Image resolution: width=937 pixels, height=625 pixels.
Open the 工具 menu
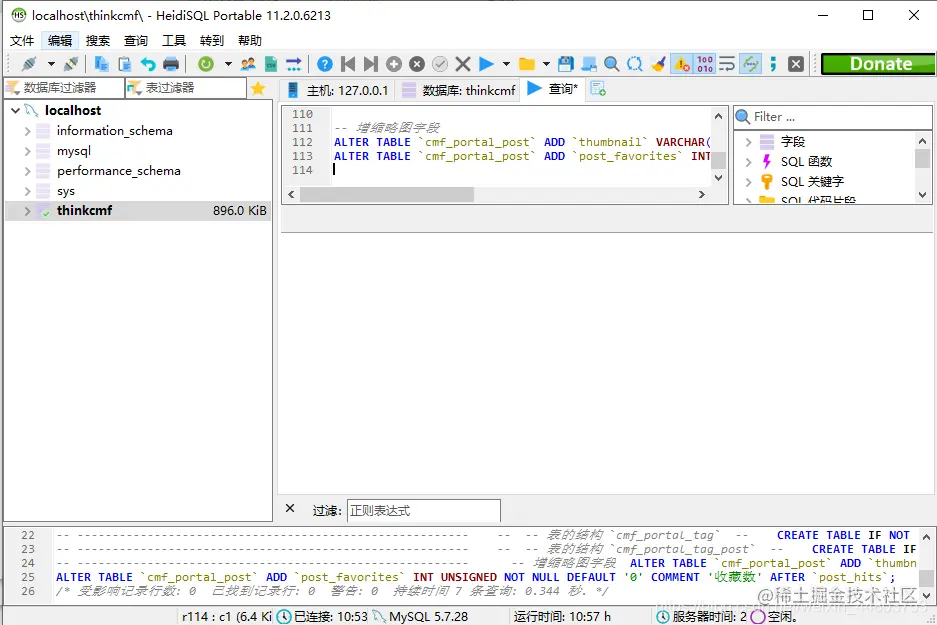click(x=174, y=41)
